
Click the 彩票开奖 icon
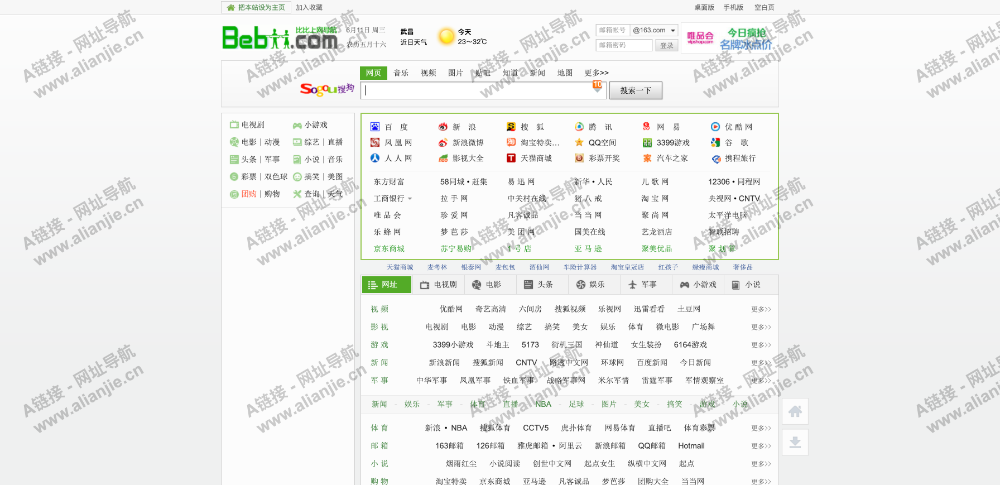579,158
